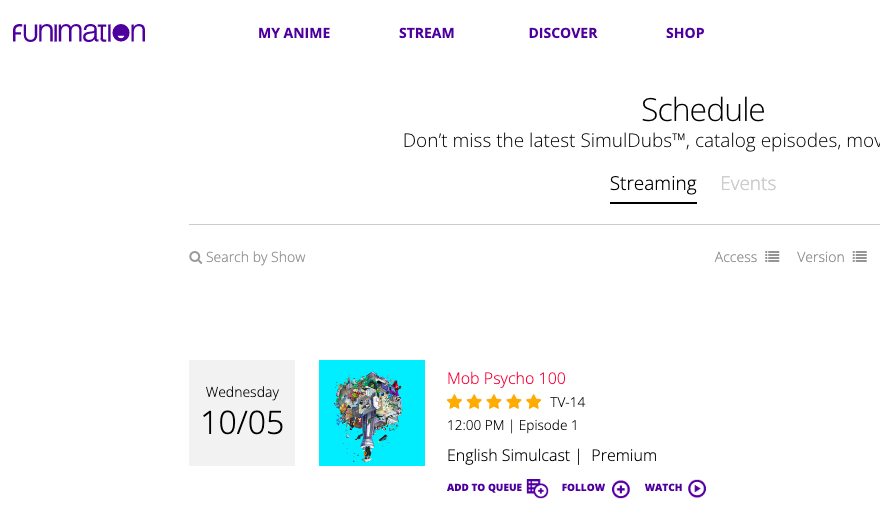880x521 pixels.
Task: Click the Watch play circle icon
Action: coord(697,488)
